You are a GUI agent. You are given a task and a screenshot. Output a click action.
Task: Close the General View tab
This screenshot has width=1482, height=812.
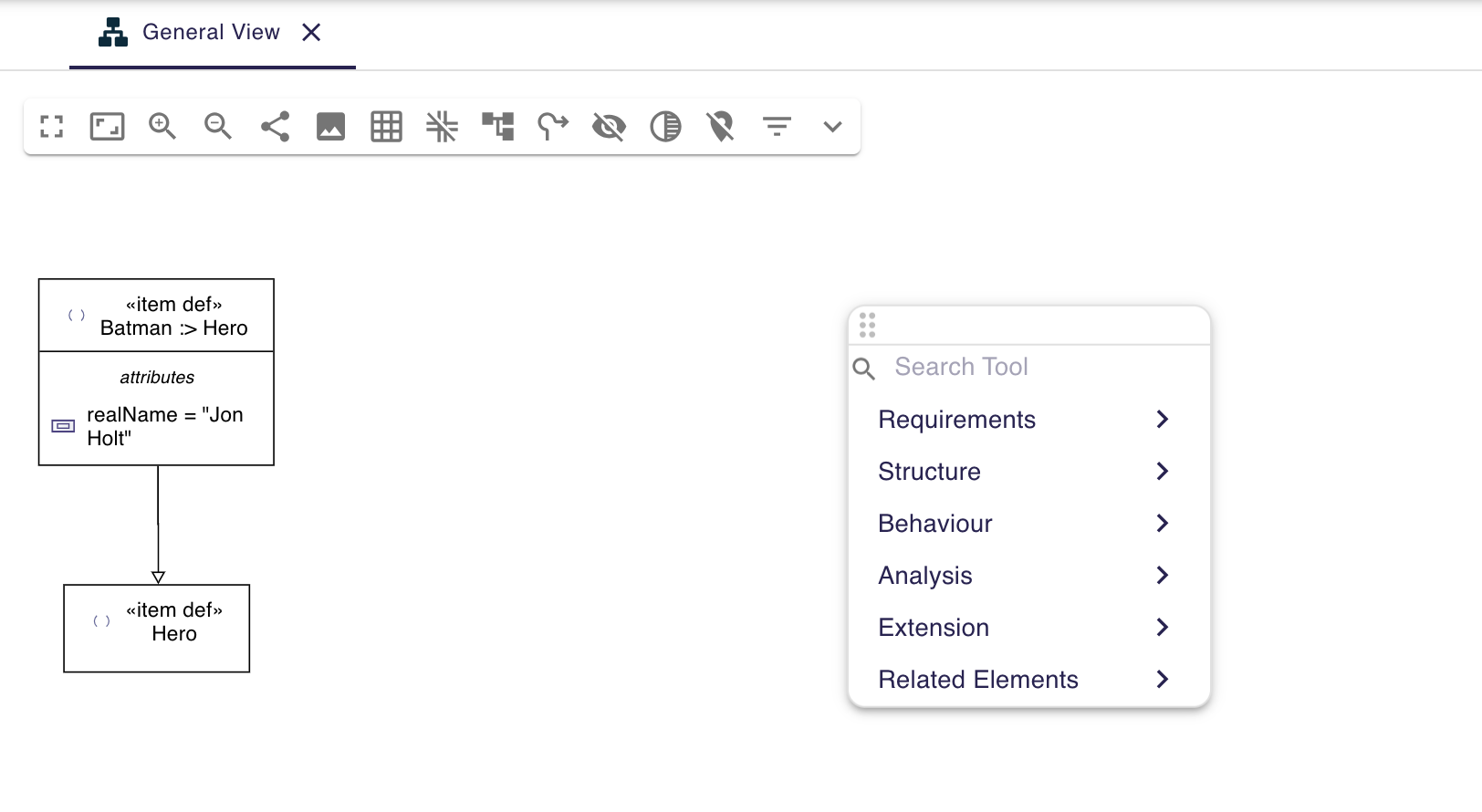click(x=311, y=33)
